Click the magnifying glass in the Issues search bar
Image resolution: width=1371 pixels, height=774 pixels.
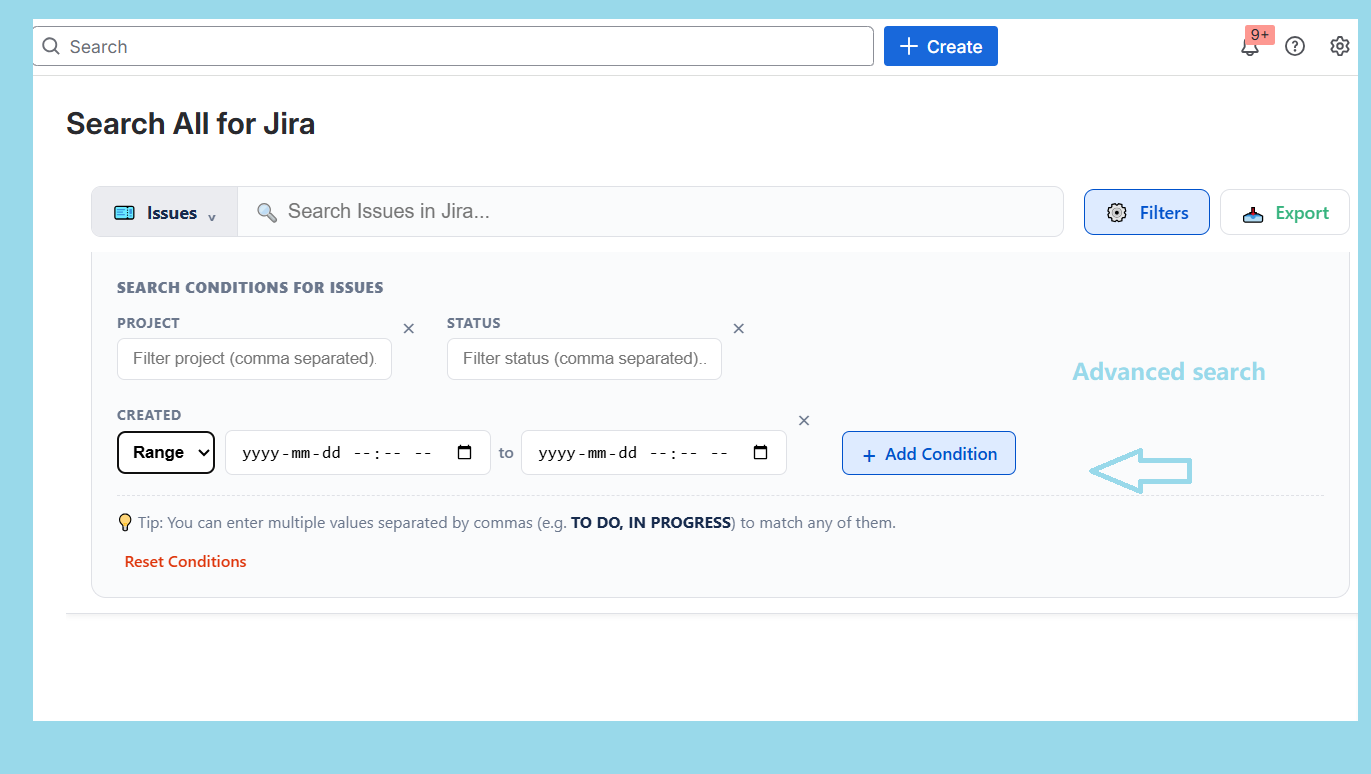266,211
